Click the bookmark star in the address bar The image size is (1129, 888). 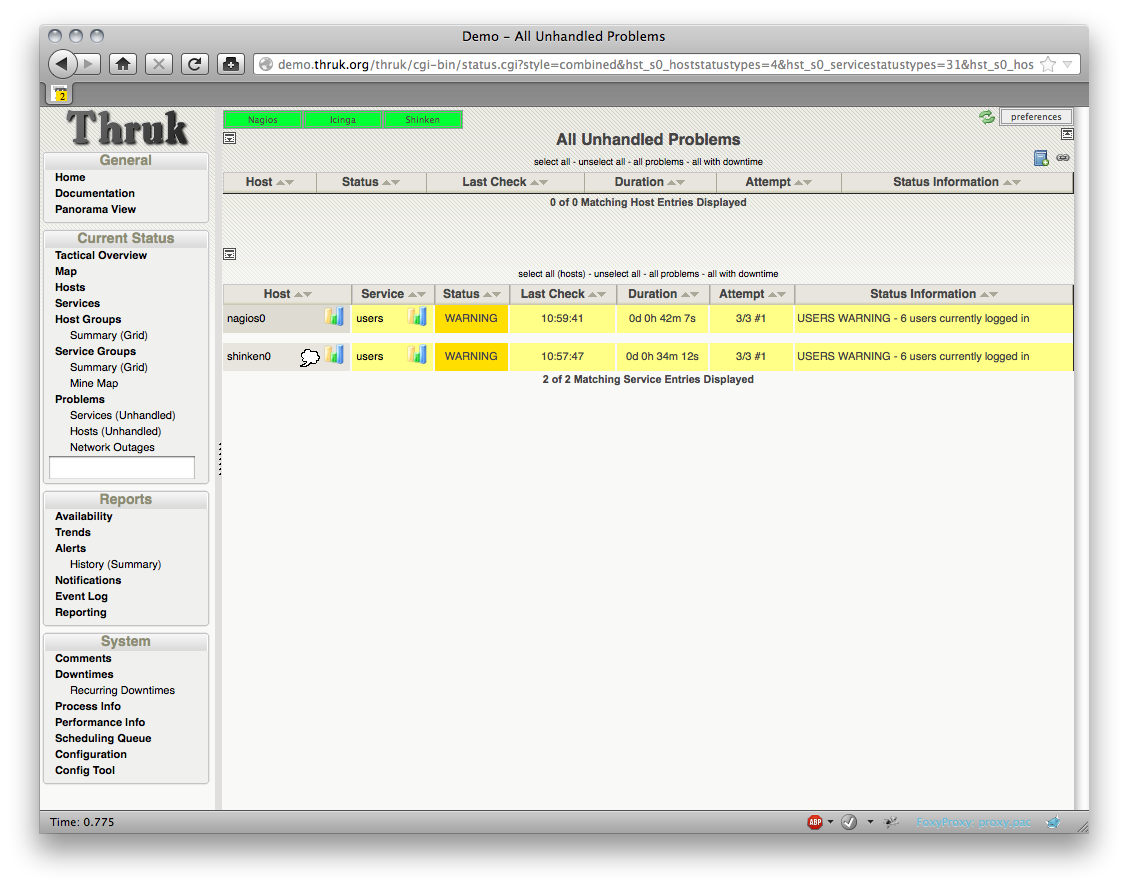coord(1048,64)
